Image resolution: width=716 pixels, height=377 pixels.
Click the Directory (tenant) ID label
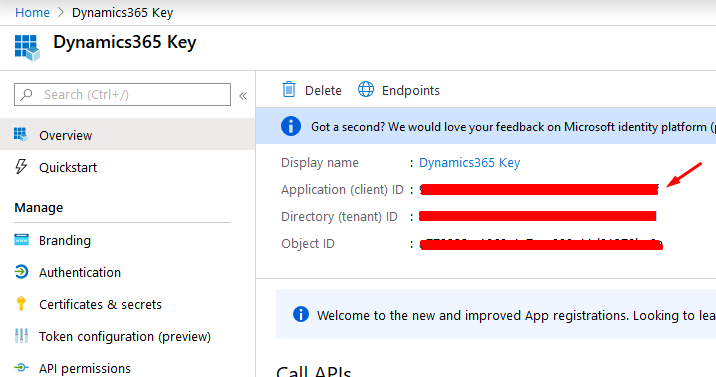tap(339, 216)
